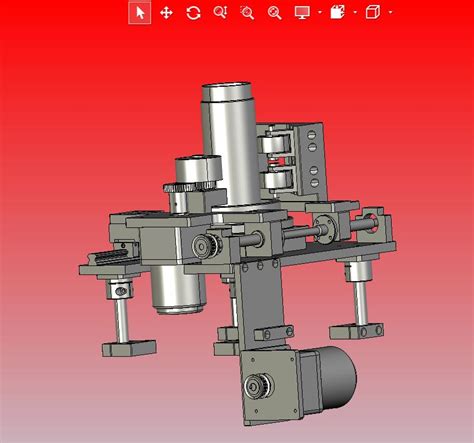Open the monitor display settings icon
The image size is (474, 443).
click(302, 13)
